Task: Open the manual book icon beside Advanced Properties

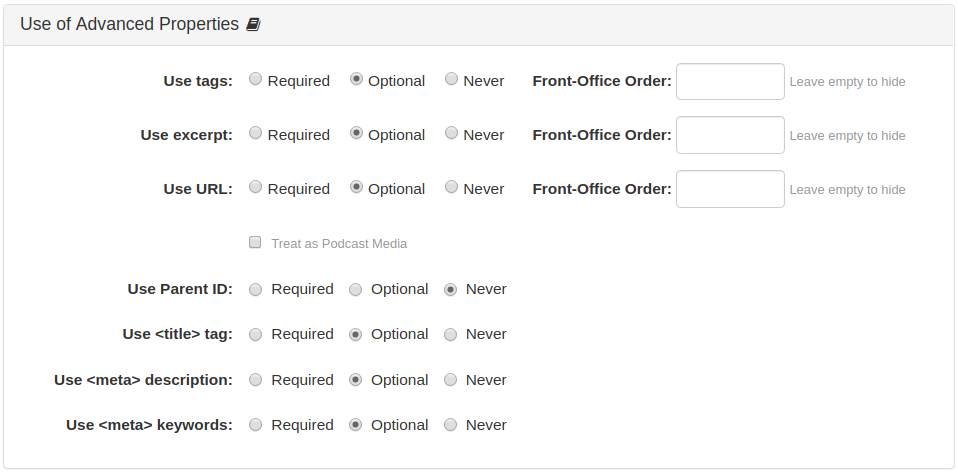Action: [x=253, y=24]
